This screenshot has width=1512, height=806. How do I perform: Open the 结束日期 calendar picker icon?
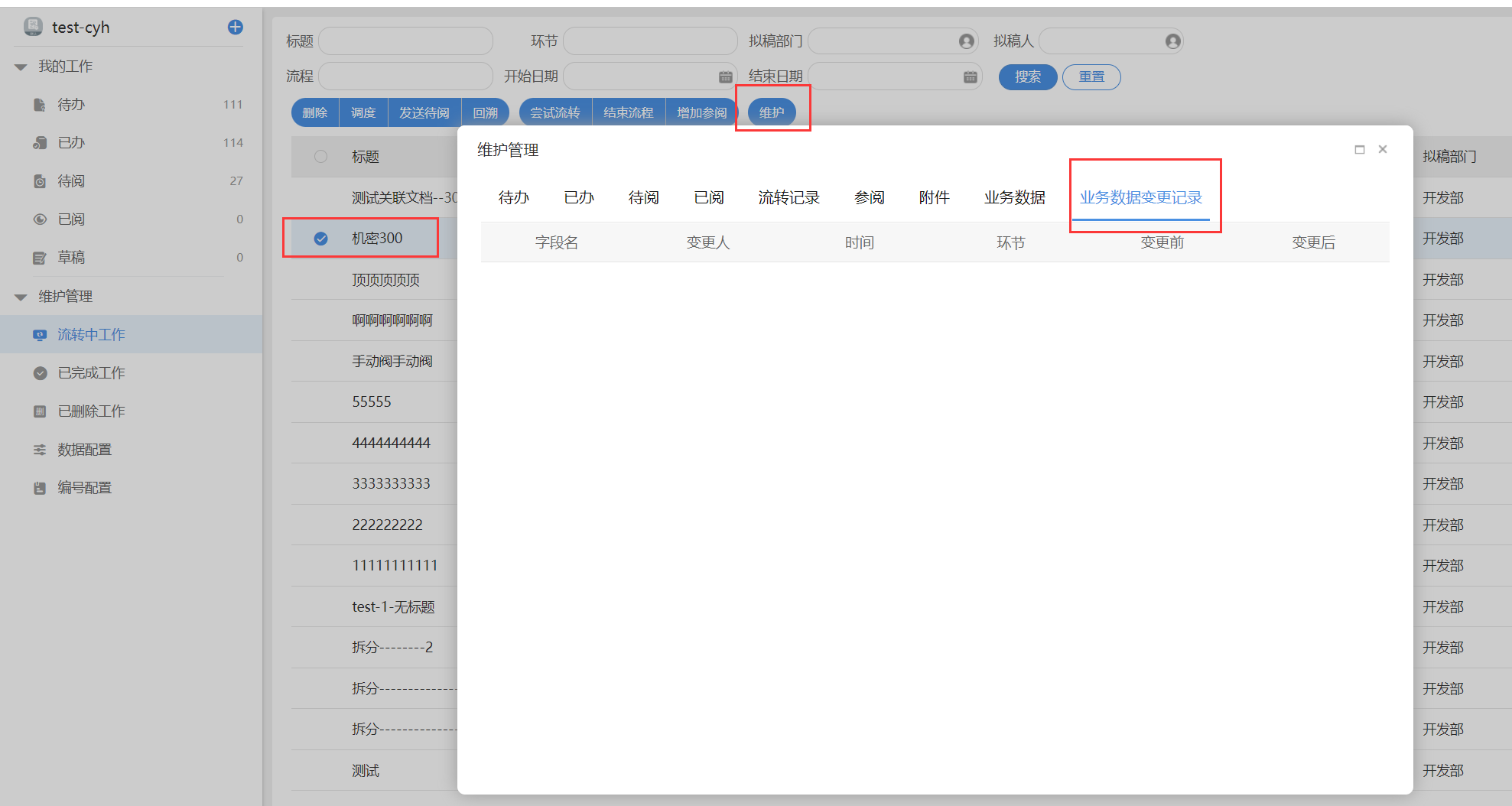point(970,76)
